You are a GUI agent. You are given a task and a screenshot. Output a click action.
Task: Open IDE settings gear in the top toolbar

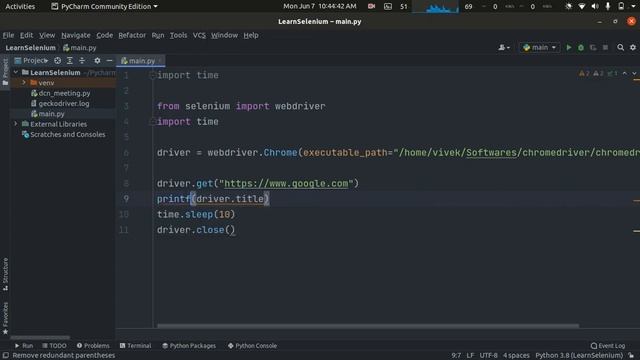[x=633, y=48]
